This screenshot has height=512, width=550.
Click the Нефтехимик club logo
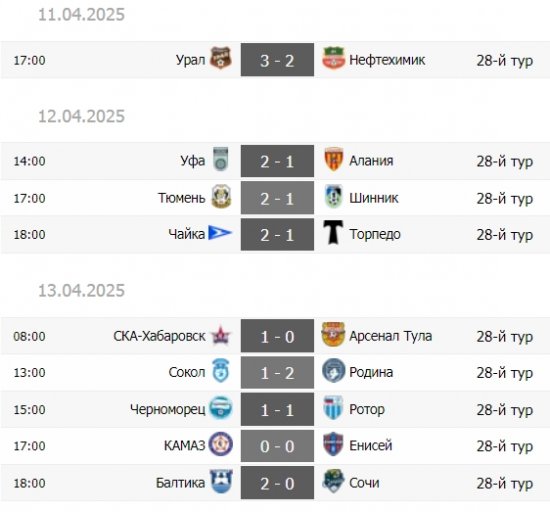(333, 58)
